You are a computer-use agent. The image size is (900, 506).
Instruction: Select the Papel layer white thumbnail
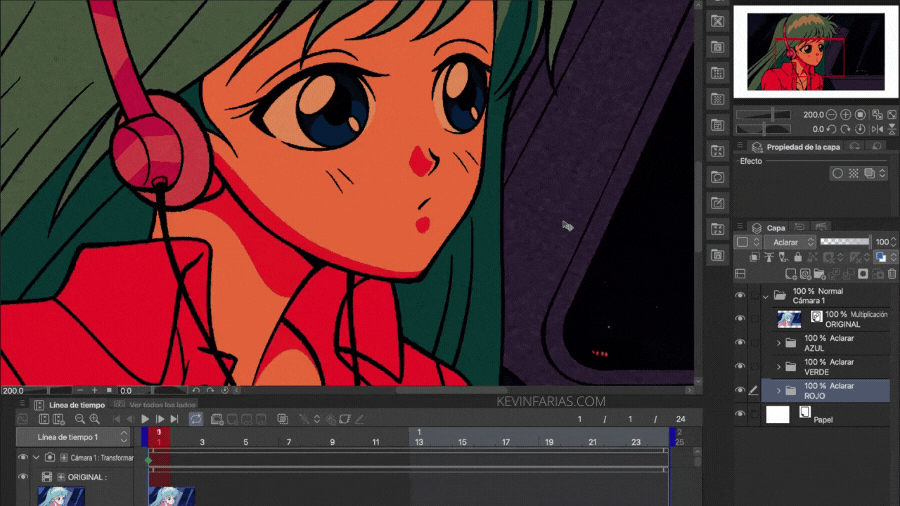click(x=778, y=414)
